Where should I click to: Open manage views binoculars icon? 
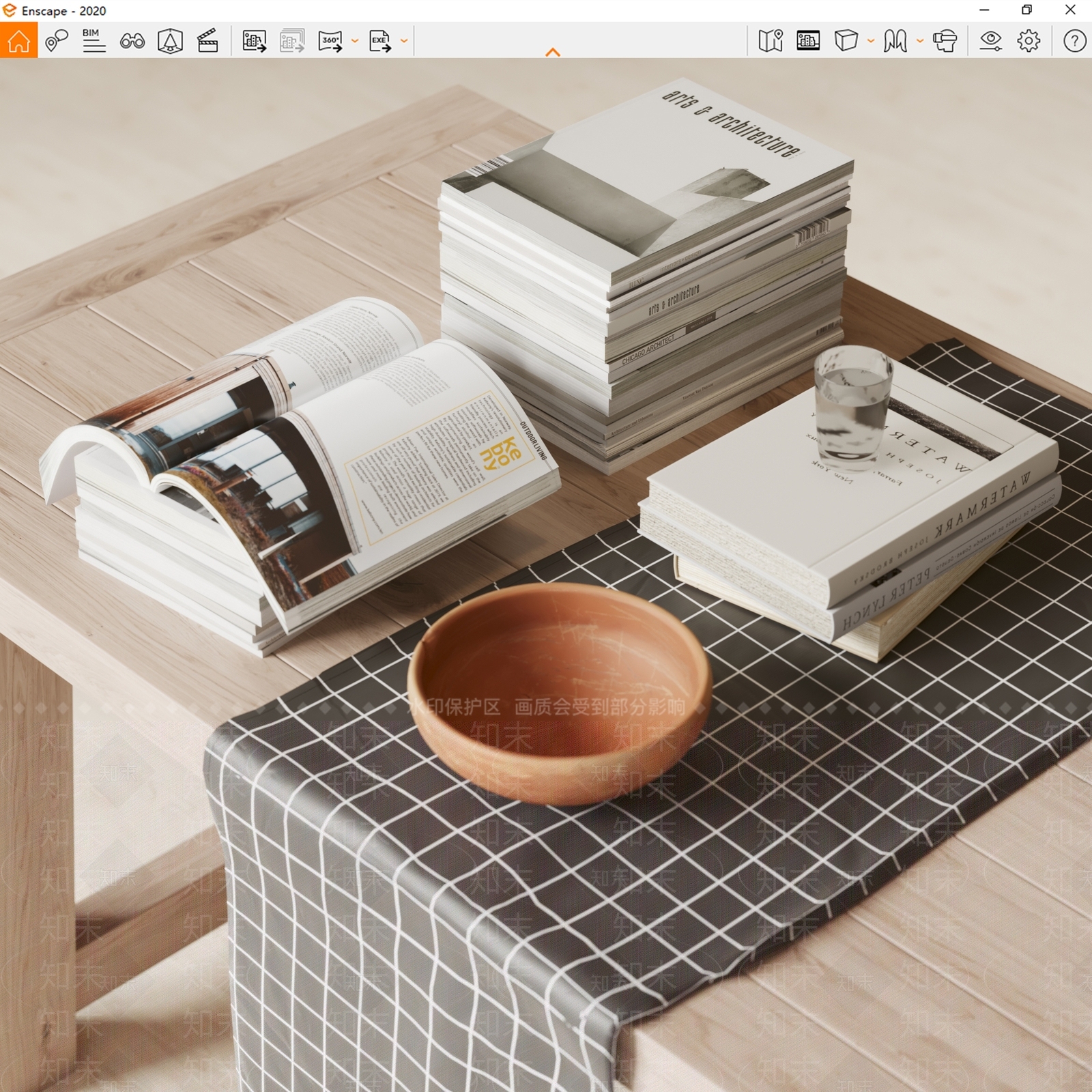[132, 41]
